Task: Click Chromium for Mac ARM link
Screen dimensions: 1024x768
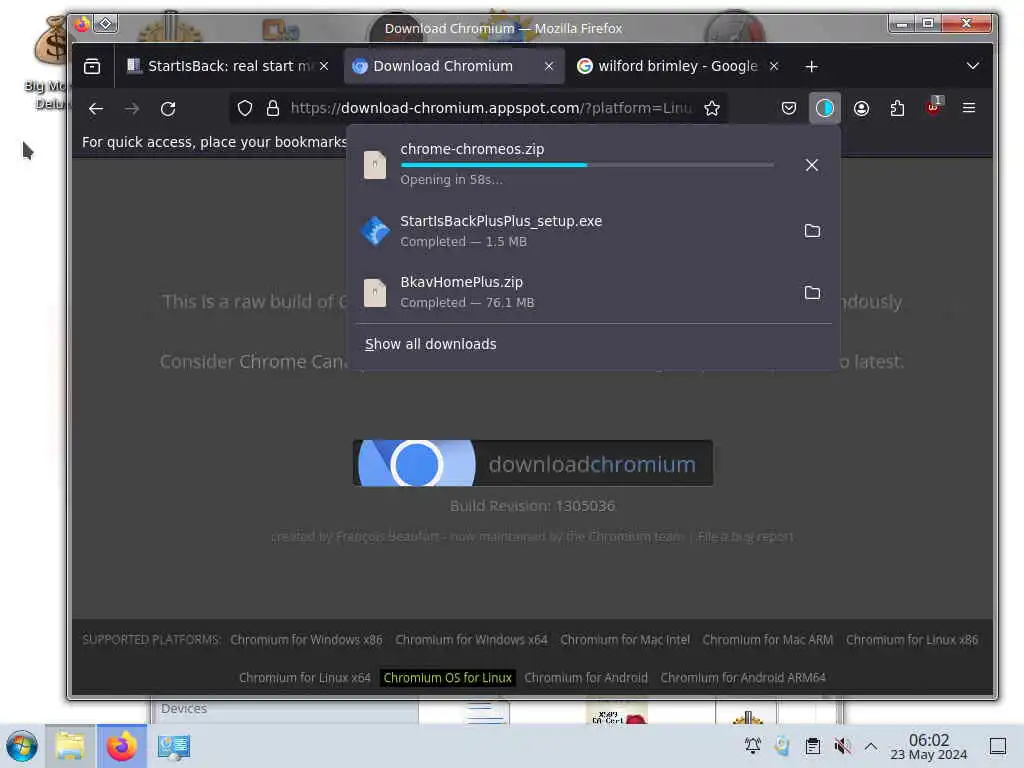Action: 768,640
